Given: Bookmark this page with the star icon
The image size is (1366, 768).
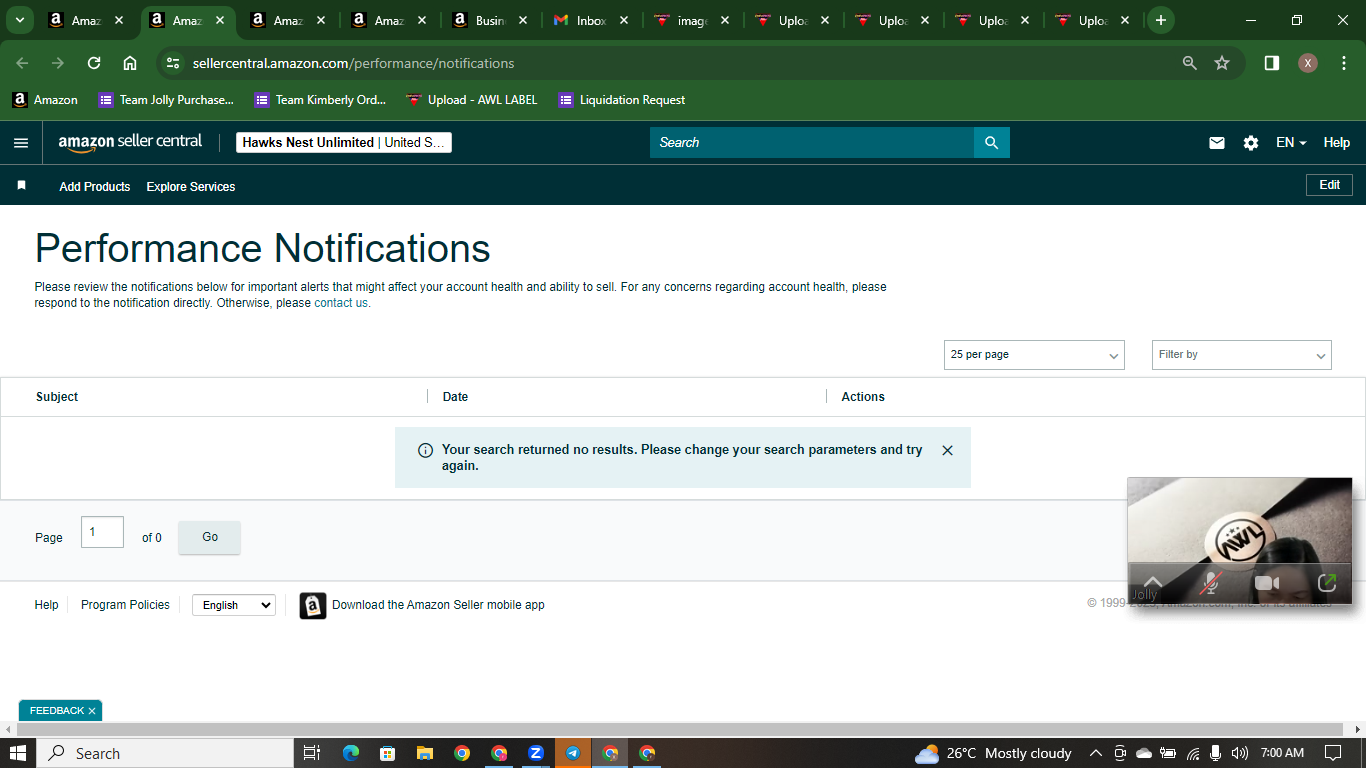Looking at the screenshot, I should coord(1222,63).
